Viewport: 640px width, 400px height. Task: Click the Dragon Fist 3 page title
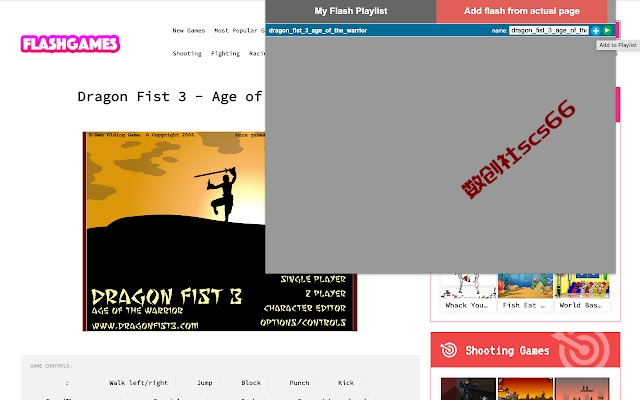[x=171, y=97]
